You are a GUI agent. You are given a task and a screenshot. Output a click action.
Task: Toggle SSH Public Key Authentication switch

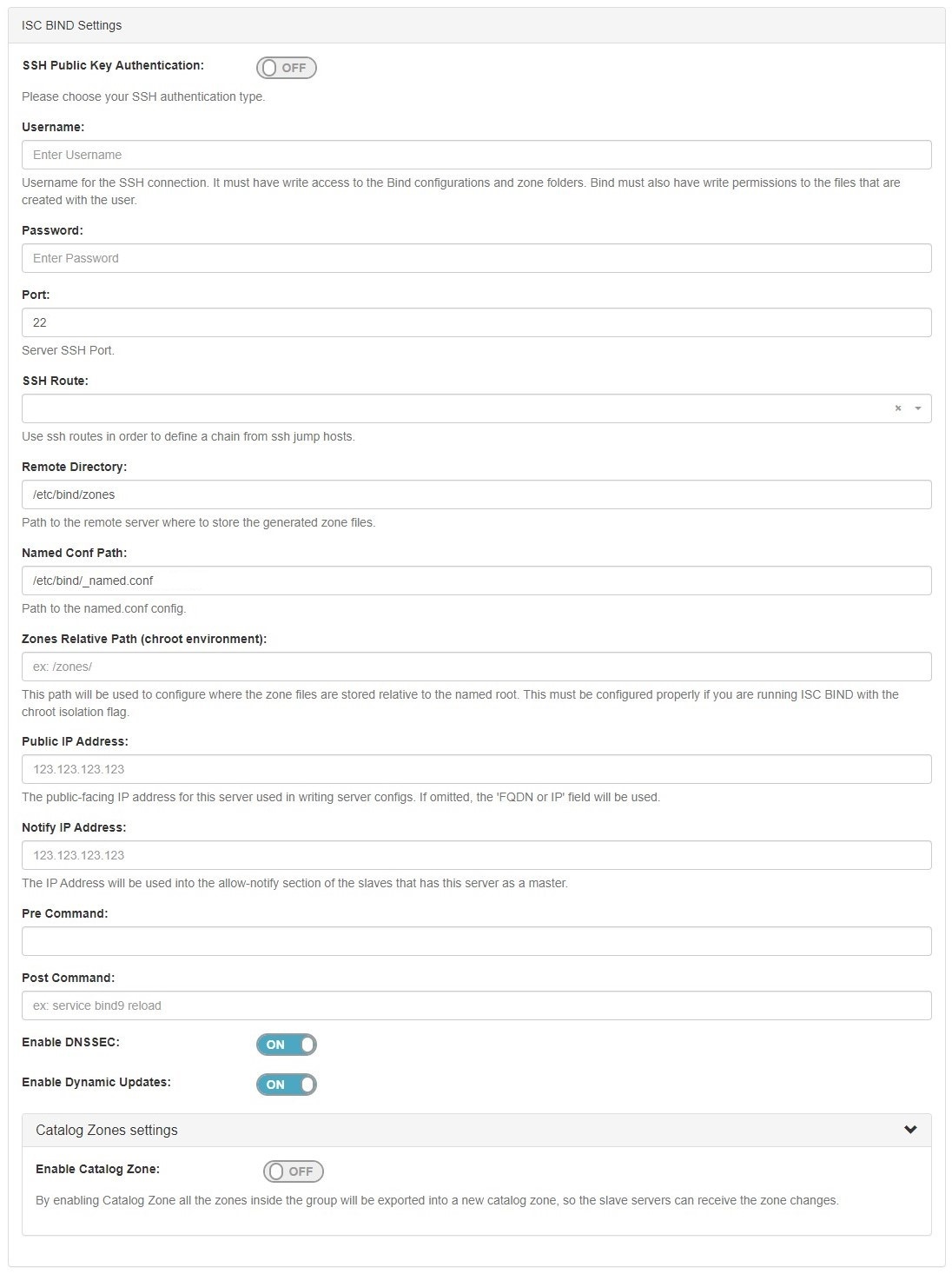click(x=287, y=68)
